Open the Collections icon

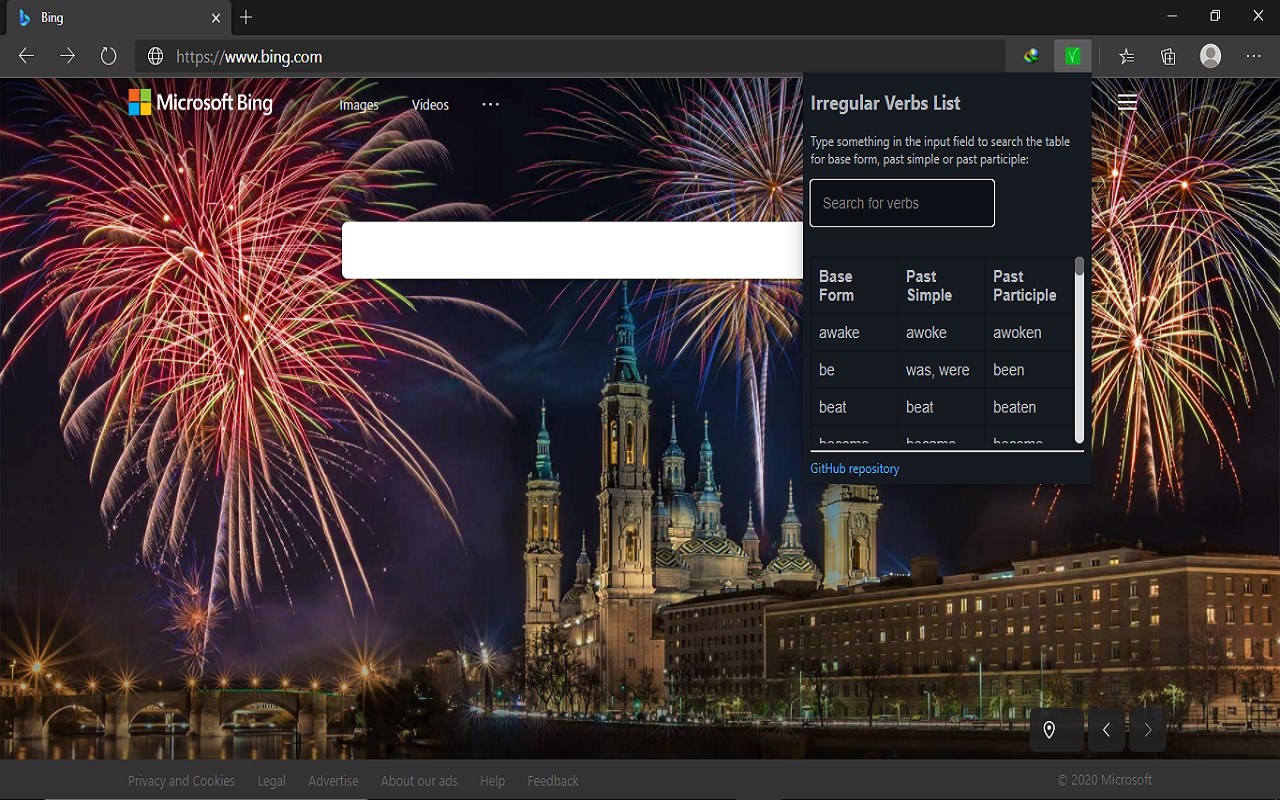[x=1168, y=57]
